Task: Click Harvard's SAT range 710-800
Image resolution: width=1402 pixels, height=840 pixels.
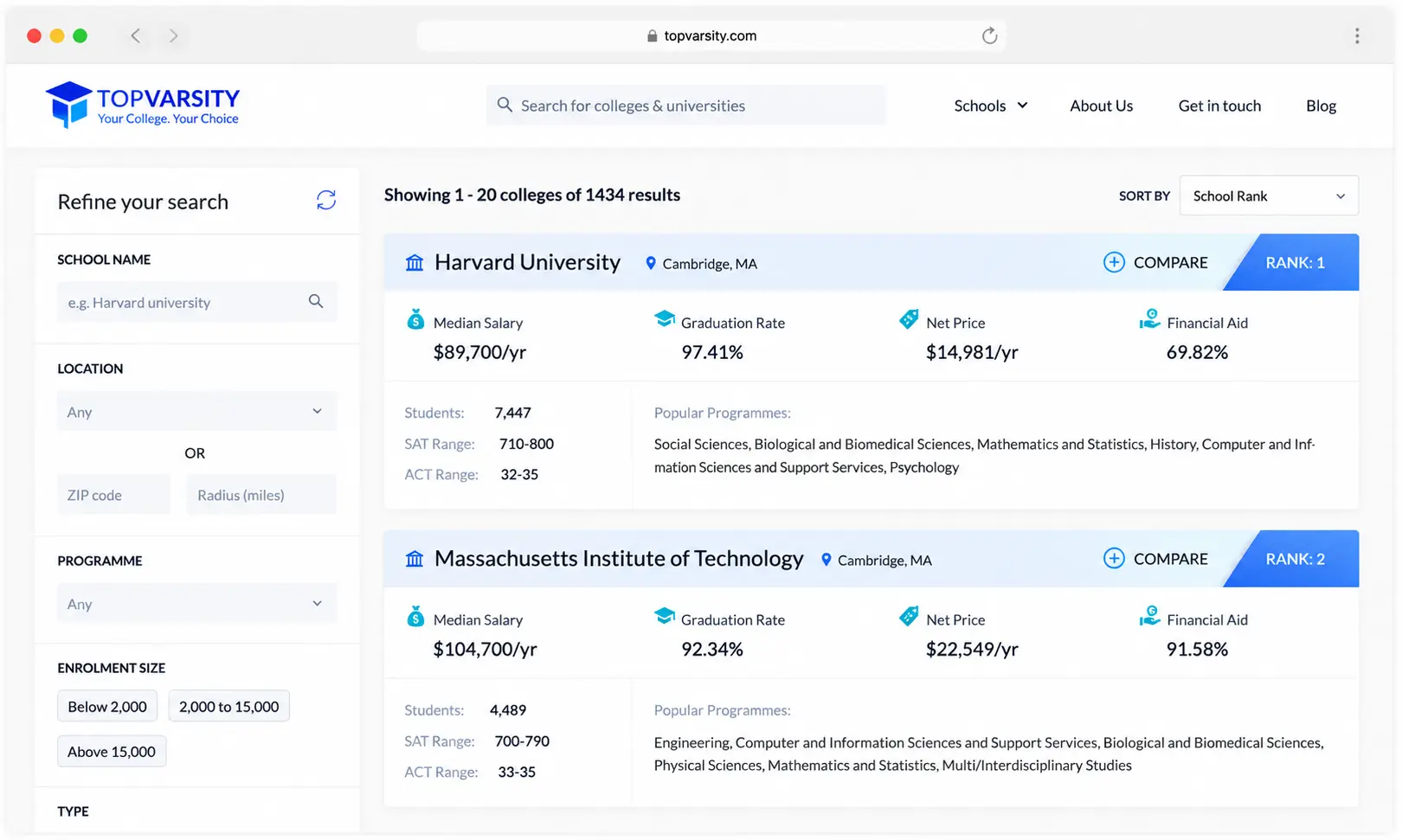Action: 526,444
